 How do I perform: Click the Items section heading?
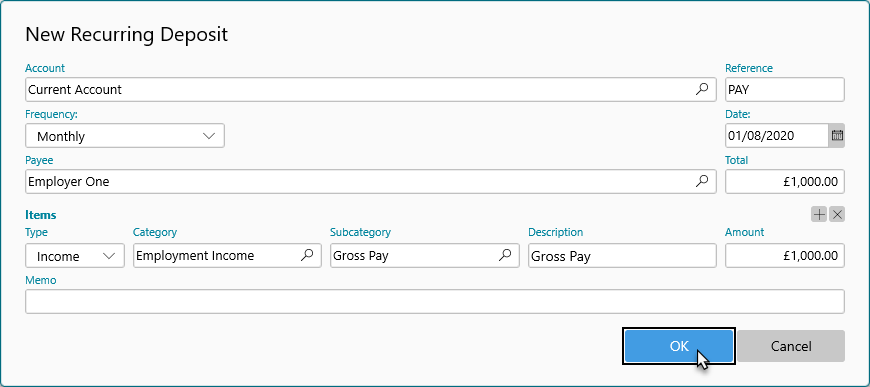[x=41, y=215]
